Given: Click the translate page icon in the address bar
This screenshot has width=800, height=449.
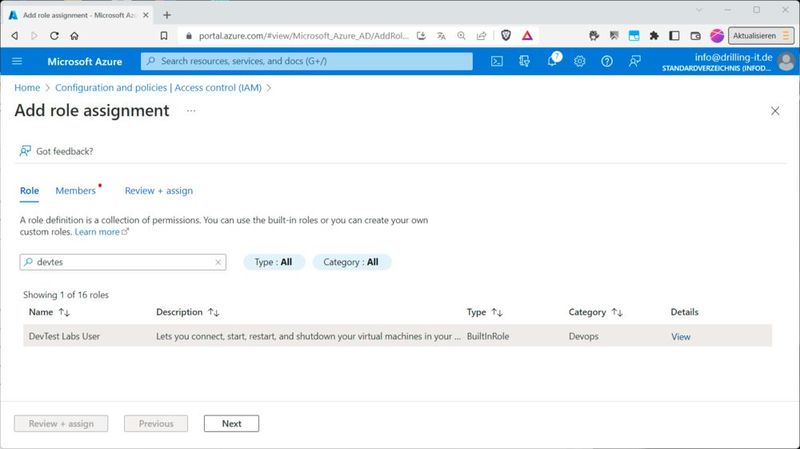Looking at the screenshot, I should [441, 36].
